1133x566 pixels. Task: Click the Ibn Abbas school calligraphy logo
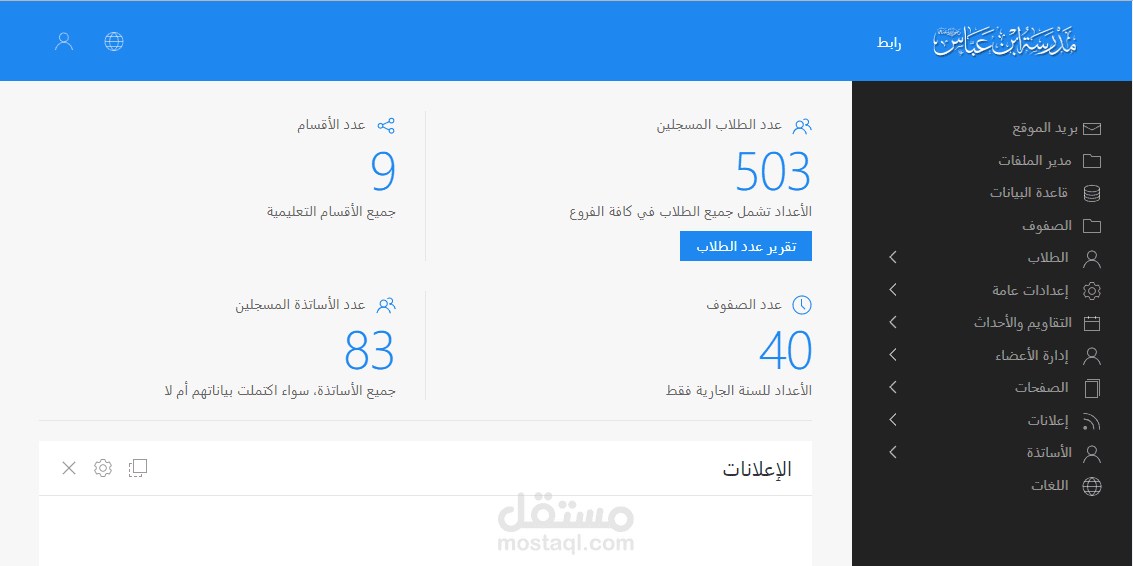coord(1005,42)
